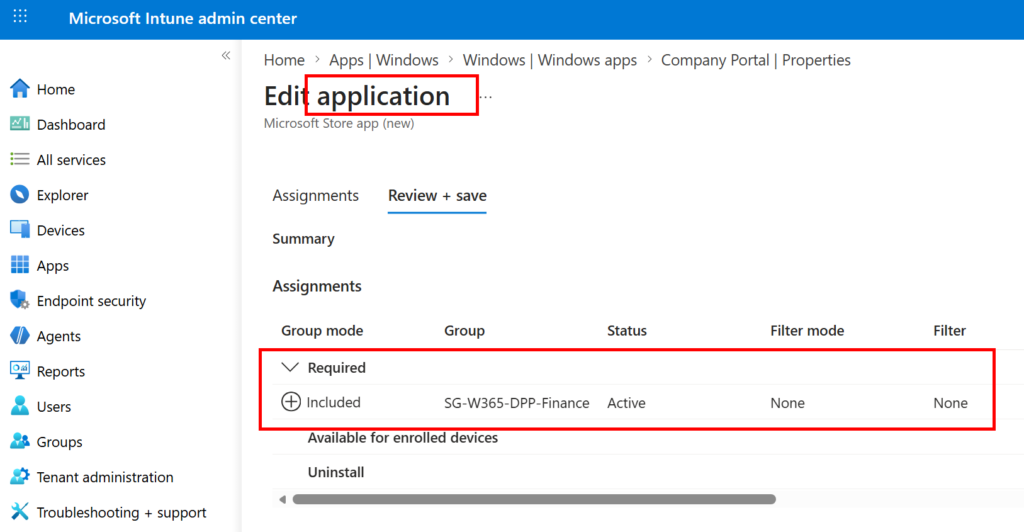This screenshot has width=1024, height=532.
Task: Expand the Included row plus icon
Action: coord(291,402)
